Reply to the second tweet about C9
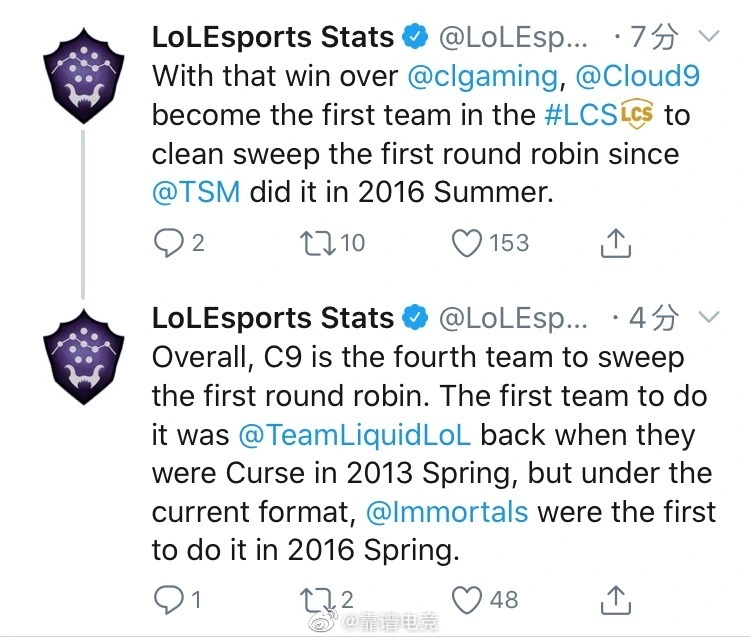This screenshot has width=750, height=641. pos(168,599)
